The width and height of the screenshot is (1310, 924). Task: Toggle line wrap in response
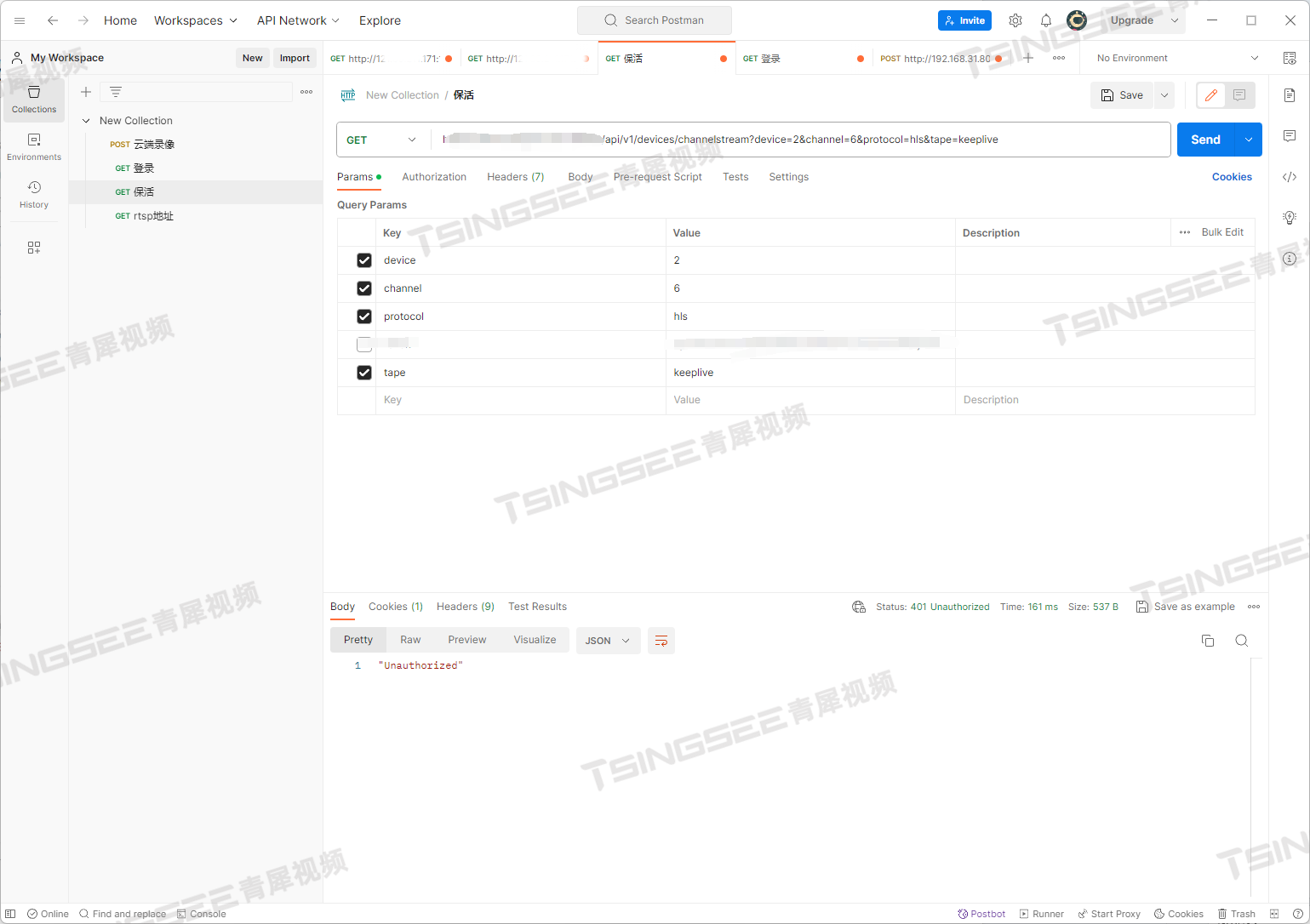pos(661,641)
